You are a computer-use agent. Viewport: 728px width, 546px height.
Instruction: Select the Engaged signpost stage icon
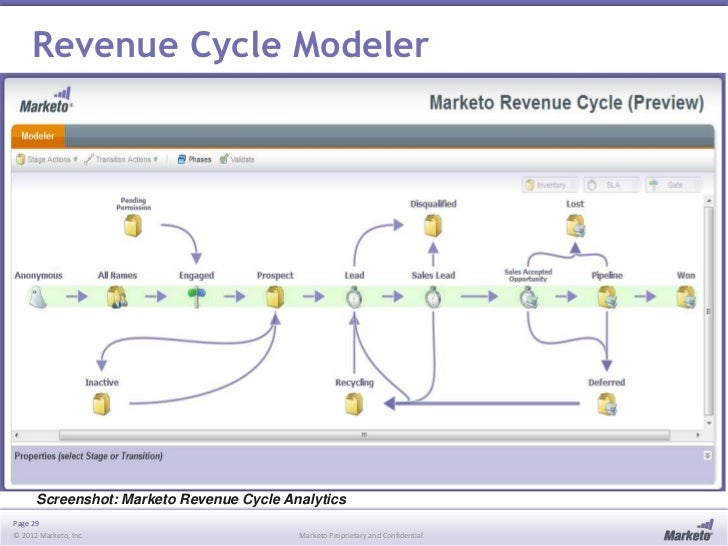coord(196,297)
